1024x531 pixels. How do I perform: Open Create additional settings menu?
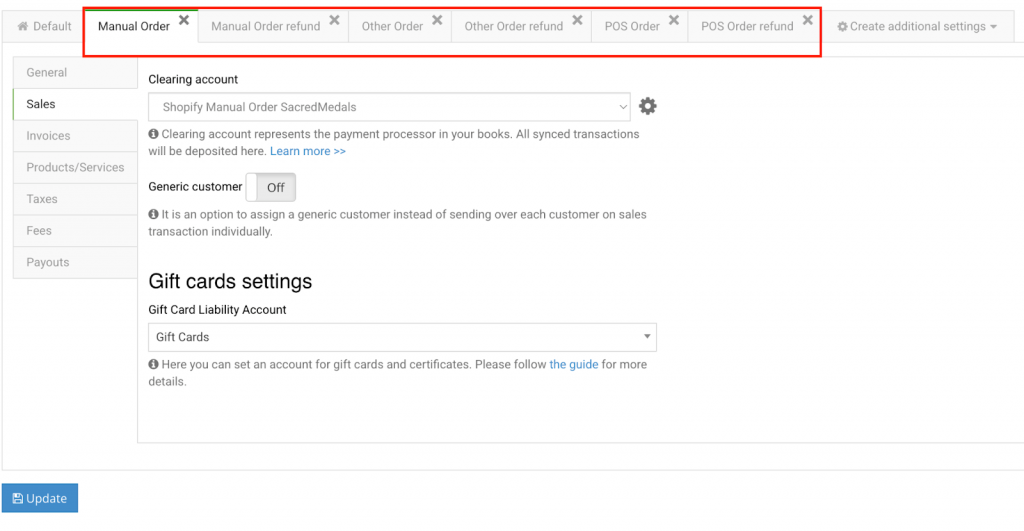[x=917, y=27]
